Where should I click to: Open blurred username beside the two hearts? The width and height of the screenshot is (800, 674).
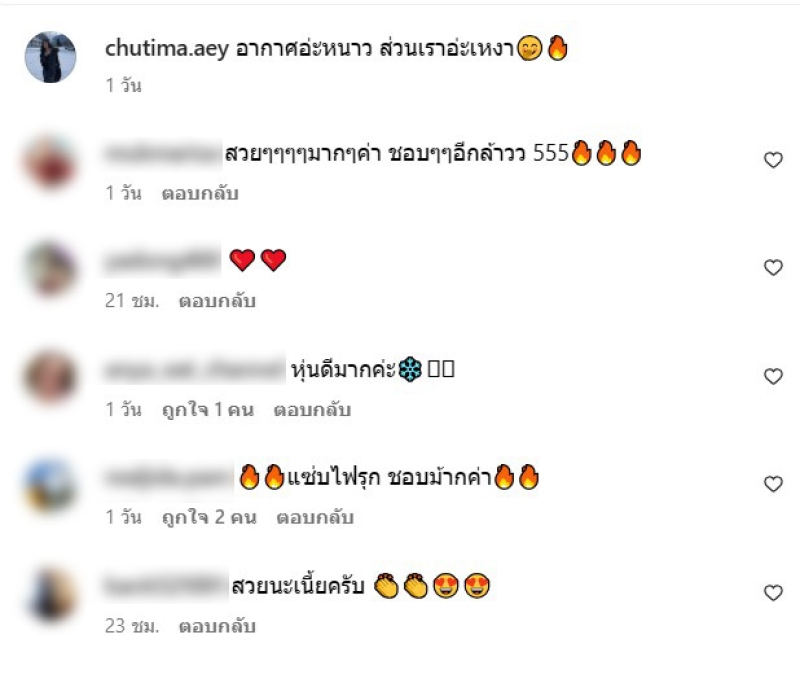[x=162, y=261]
